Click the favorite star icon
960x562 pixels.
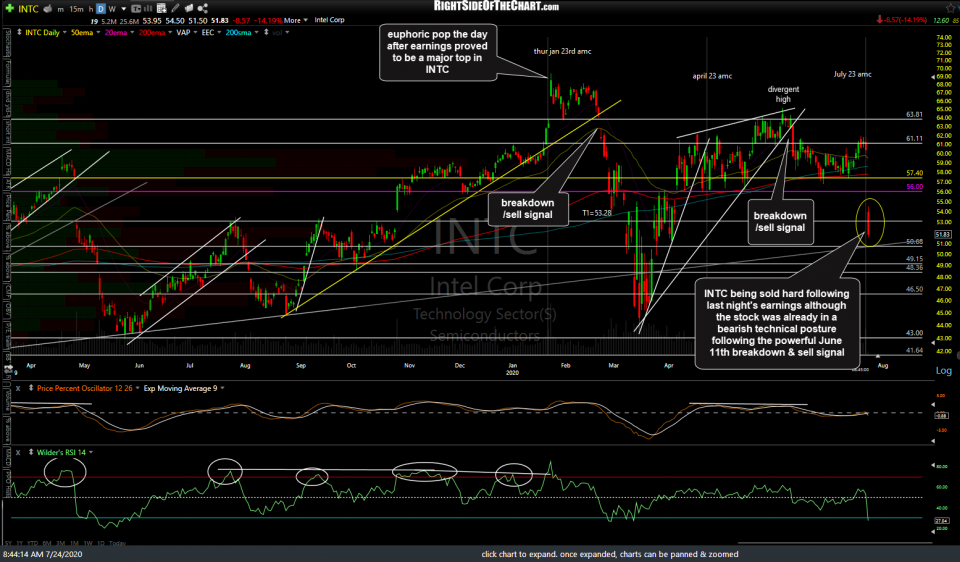pyautogui.click(x=951, y=9)
